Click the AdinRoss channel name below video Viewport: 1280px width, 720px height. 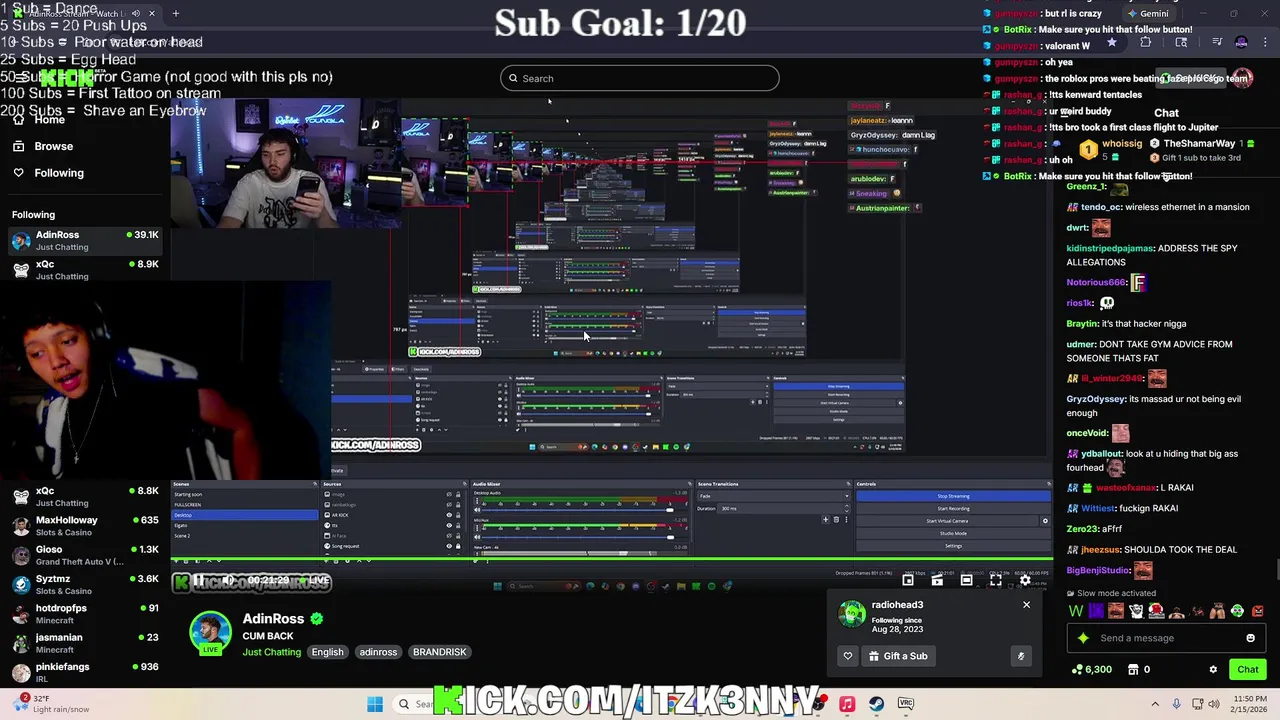click(273, 619)
